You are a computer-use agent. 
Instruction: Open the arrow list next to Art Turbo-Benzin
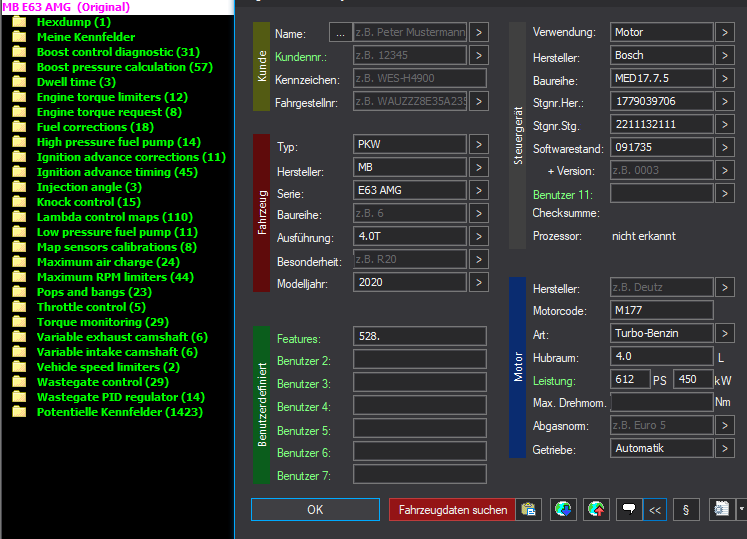(x=725, y=333)
